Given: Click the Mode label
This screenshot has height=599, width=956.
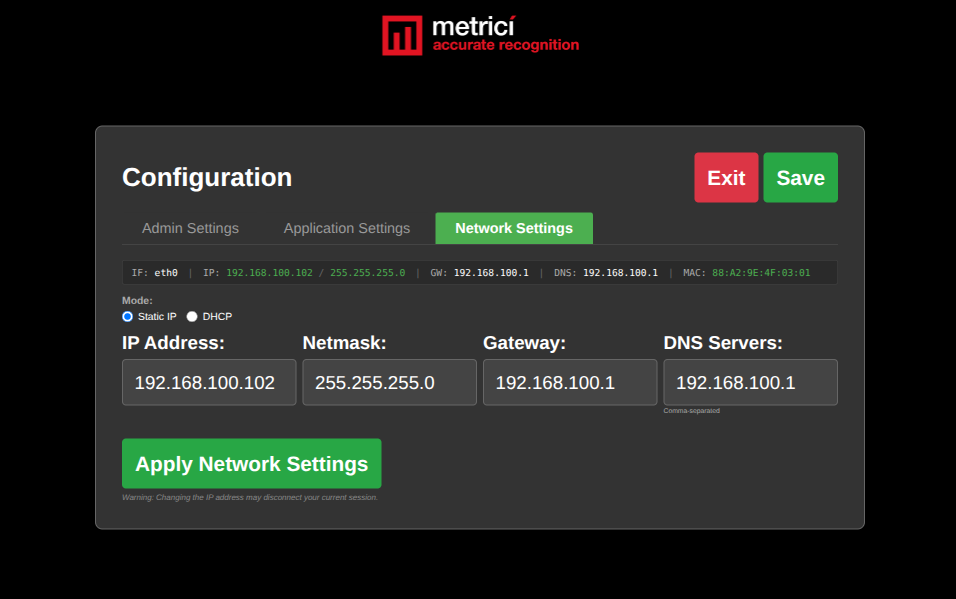Looking at the screenshot, I should (137, 300).
